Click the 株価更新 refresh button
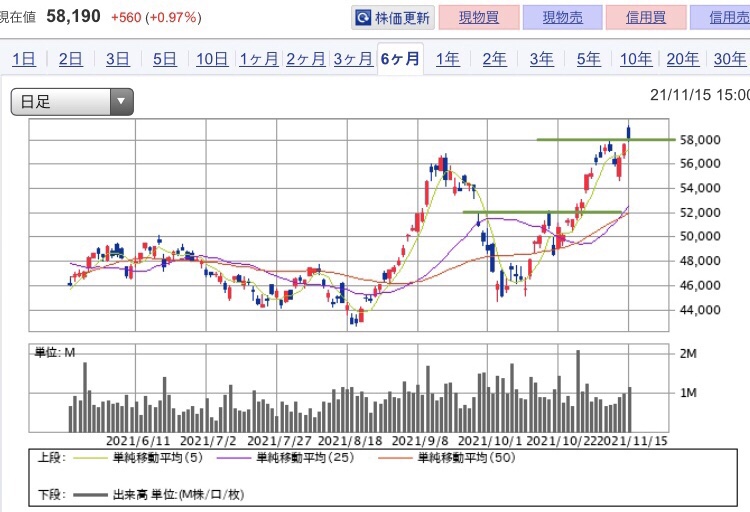This screenshot has width=750, height=512. pyautogui.click(x=393, y=18)
